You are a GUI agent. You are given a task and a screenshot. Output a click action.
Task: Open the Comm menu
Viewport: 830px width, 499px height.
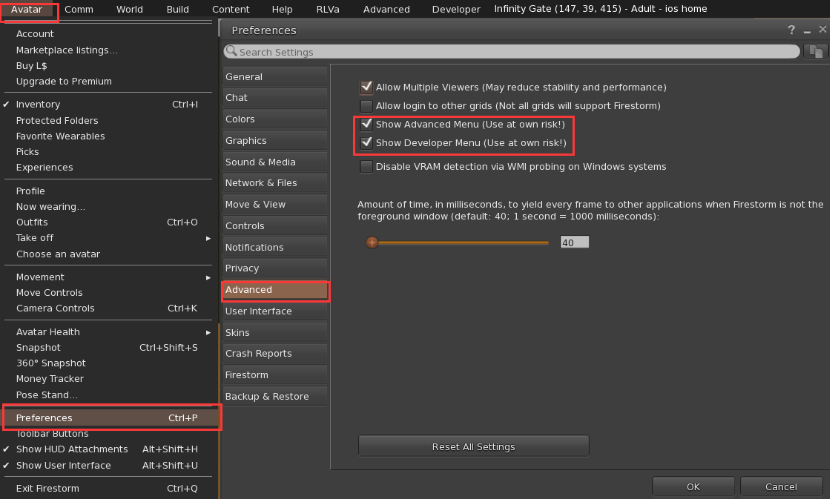point(78,10)
